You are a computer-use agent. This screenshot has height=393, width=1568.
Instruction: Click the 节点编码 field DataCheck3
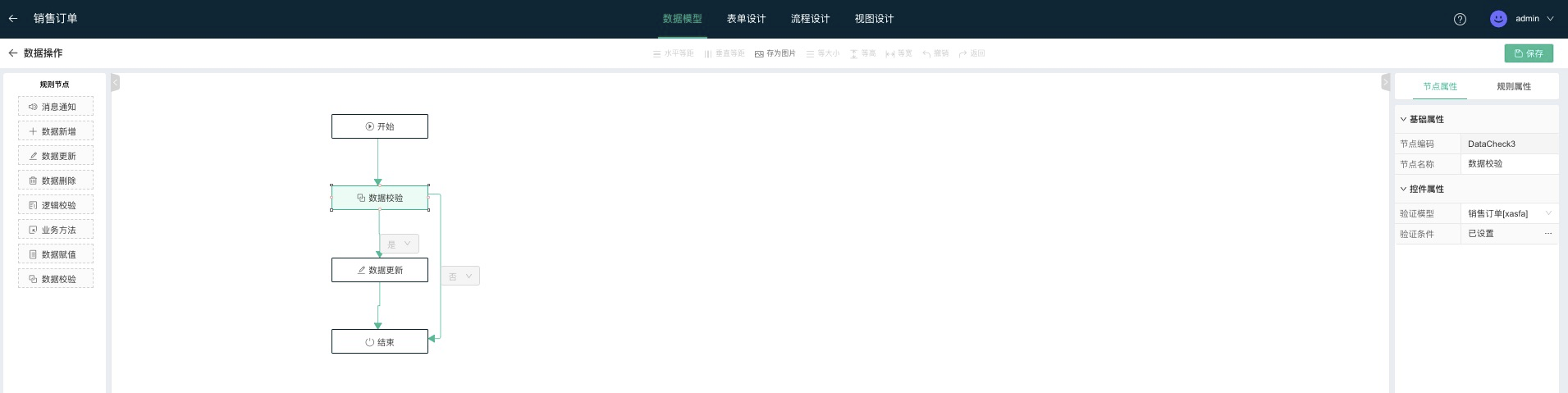pos(1510,144)
